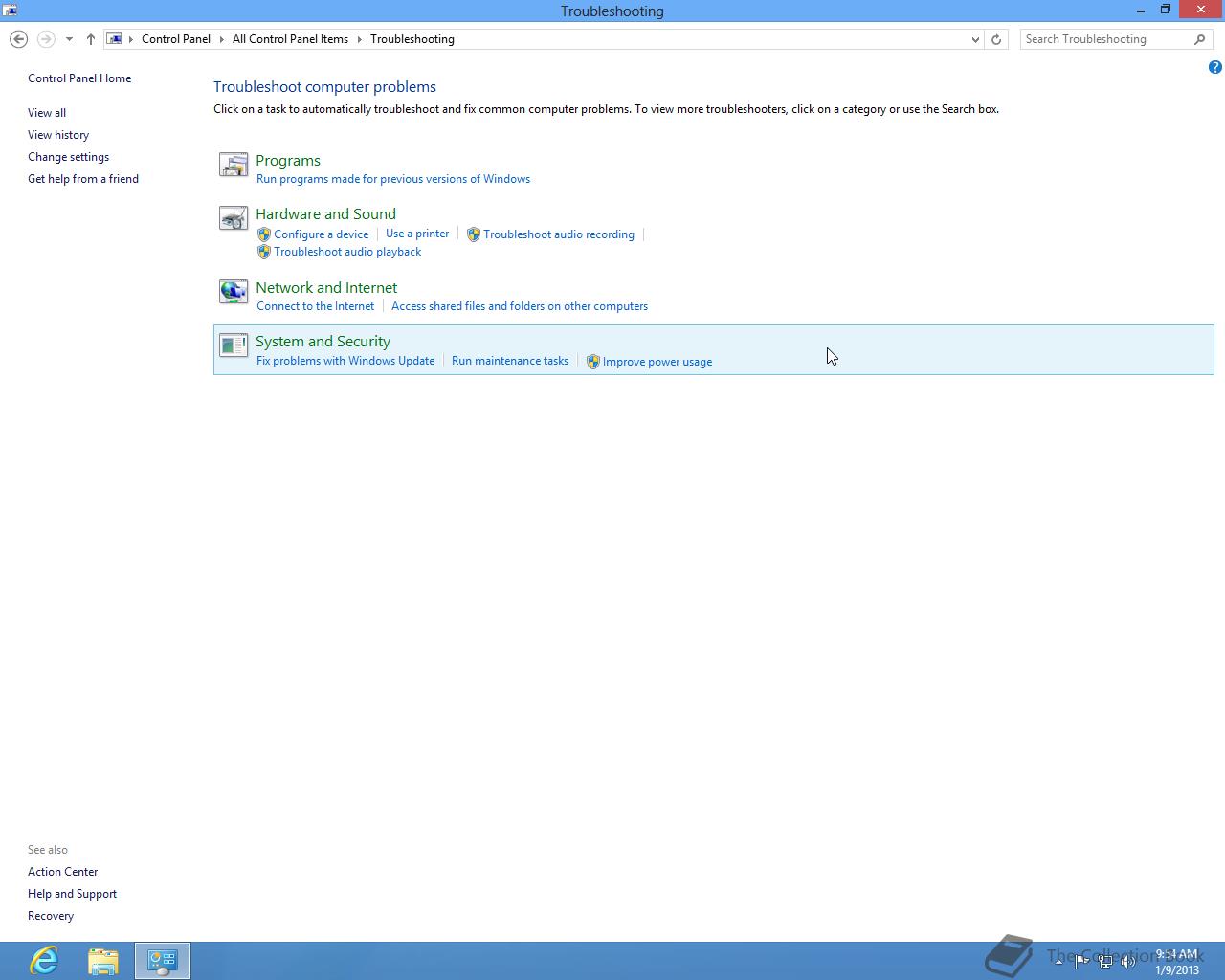Open the Help and Support link
This screenshot has width=1225, height=980.
click(x=72, y=894)
